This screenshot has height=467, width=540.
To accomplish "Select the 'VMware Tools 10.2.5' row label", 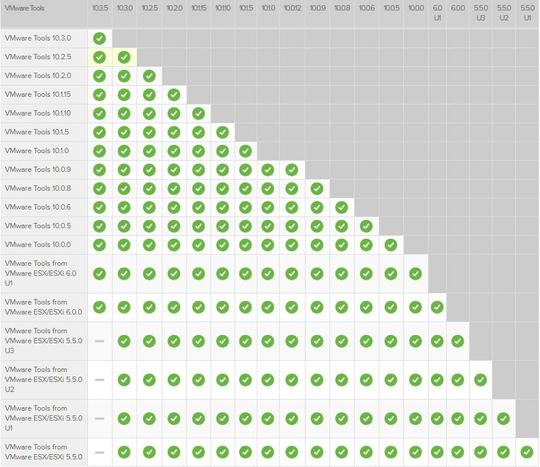I will [38, 57].
